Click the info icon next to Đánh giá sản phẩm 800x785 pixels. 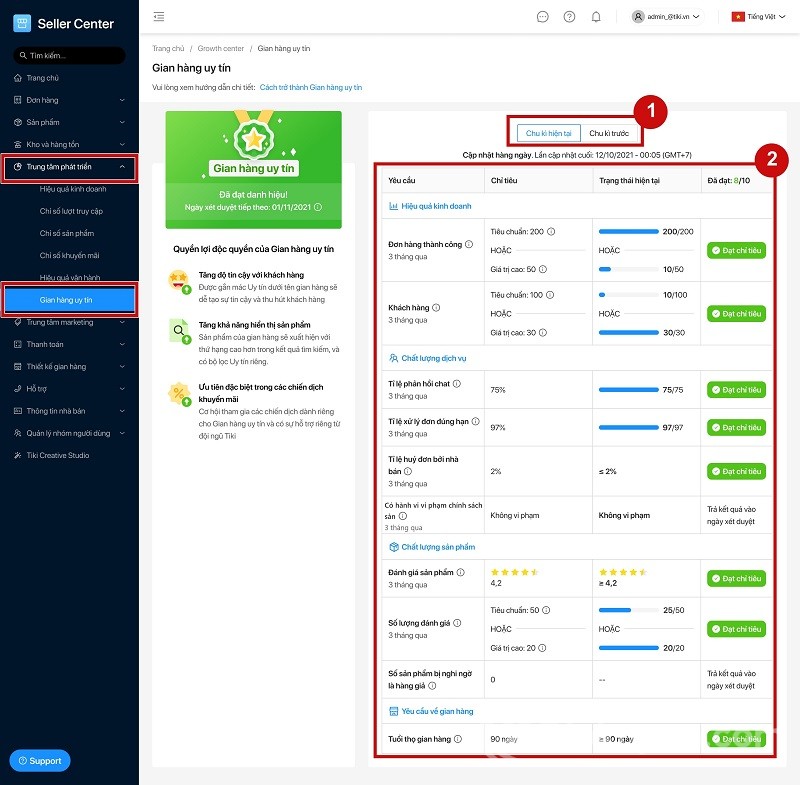click(460, 572)
